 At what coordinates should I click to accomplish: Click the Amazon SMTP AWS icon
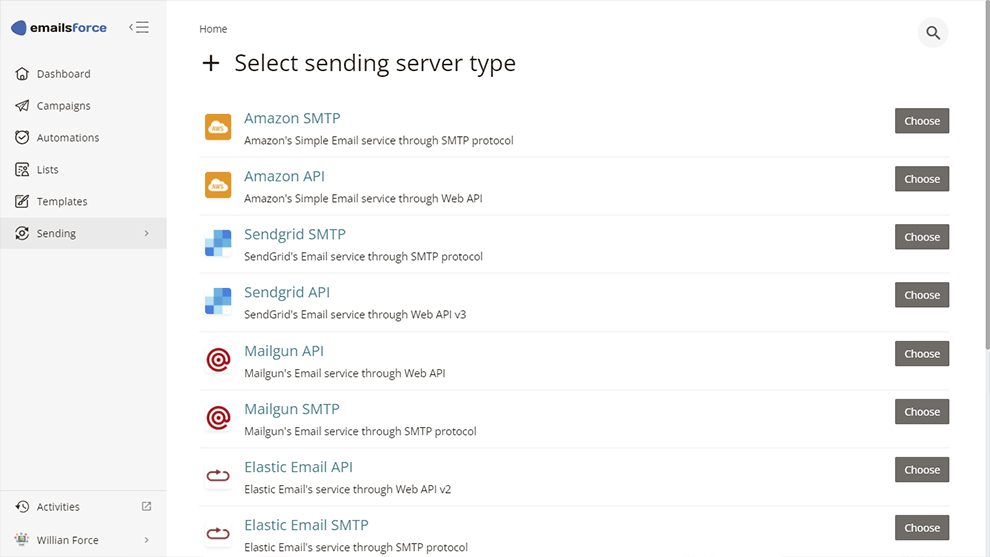218,127
